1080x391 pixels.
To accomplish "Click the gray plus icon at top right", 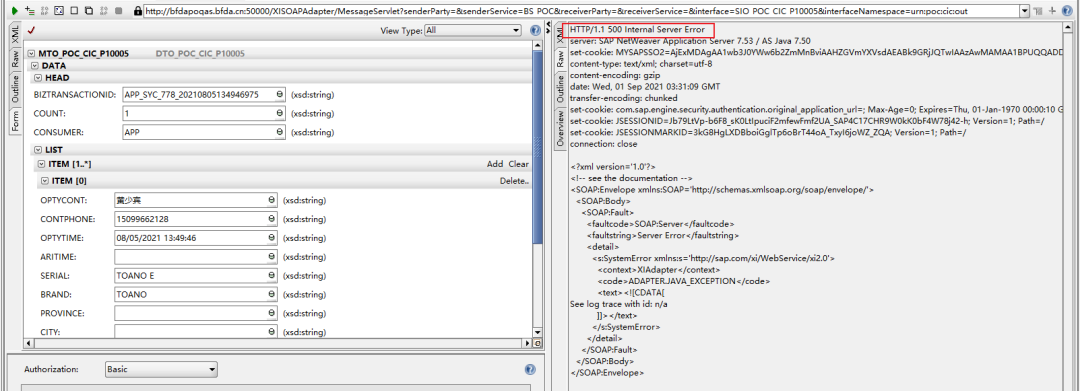I will 1052,11.
